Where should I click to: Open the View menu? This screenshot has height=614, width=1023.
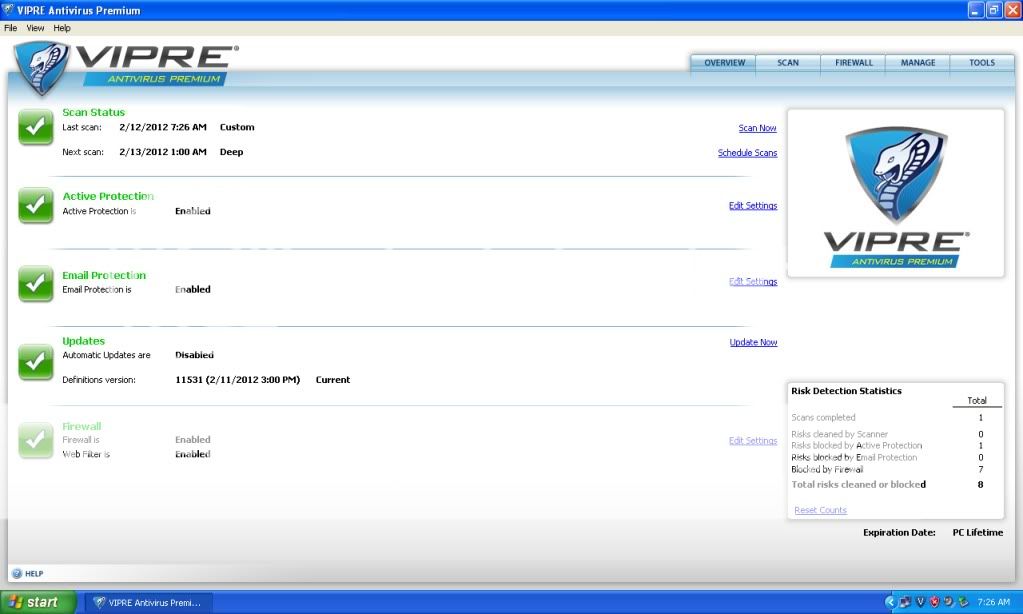point(35,28)
